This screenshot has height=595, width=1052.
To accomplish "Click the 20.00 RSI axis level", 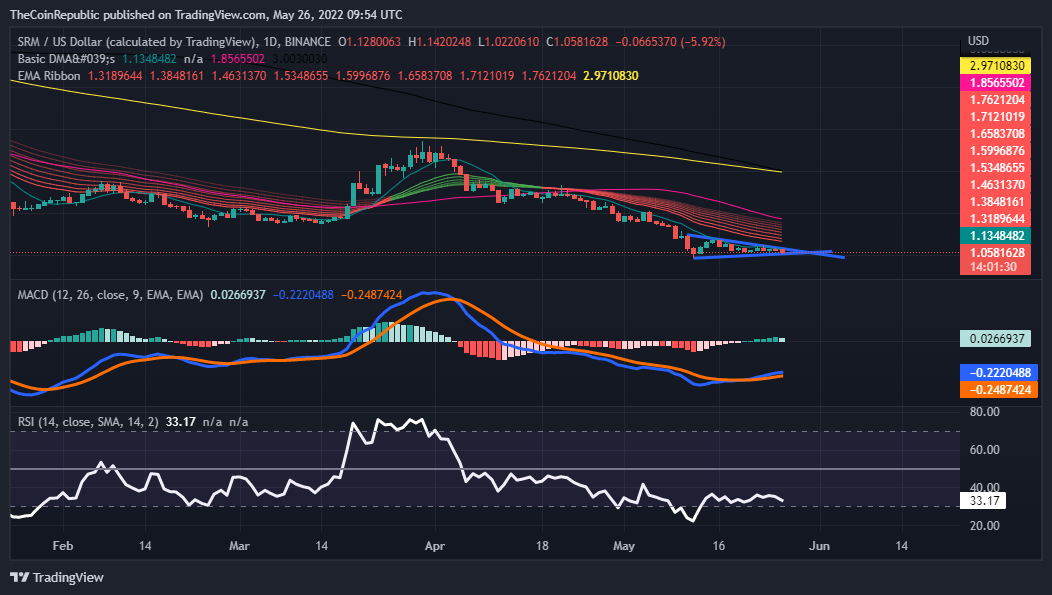I will click(984, 525).
